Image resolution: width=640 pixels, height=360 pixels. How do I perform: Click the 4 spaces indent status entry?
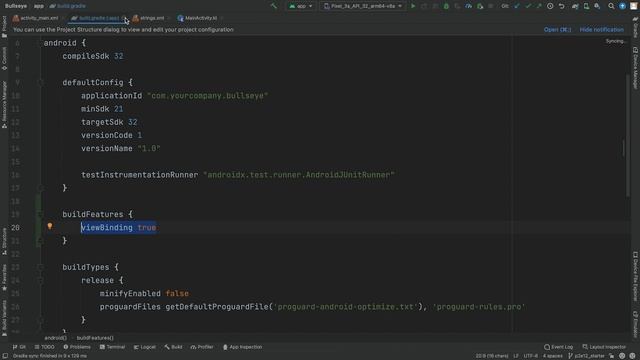(553, 356)
